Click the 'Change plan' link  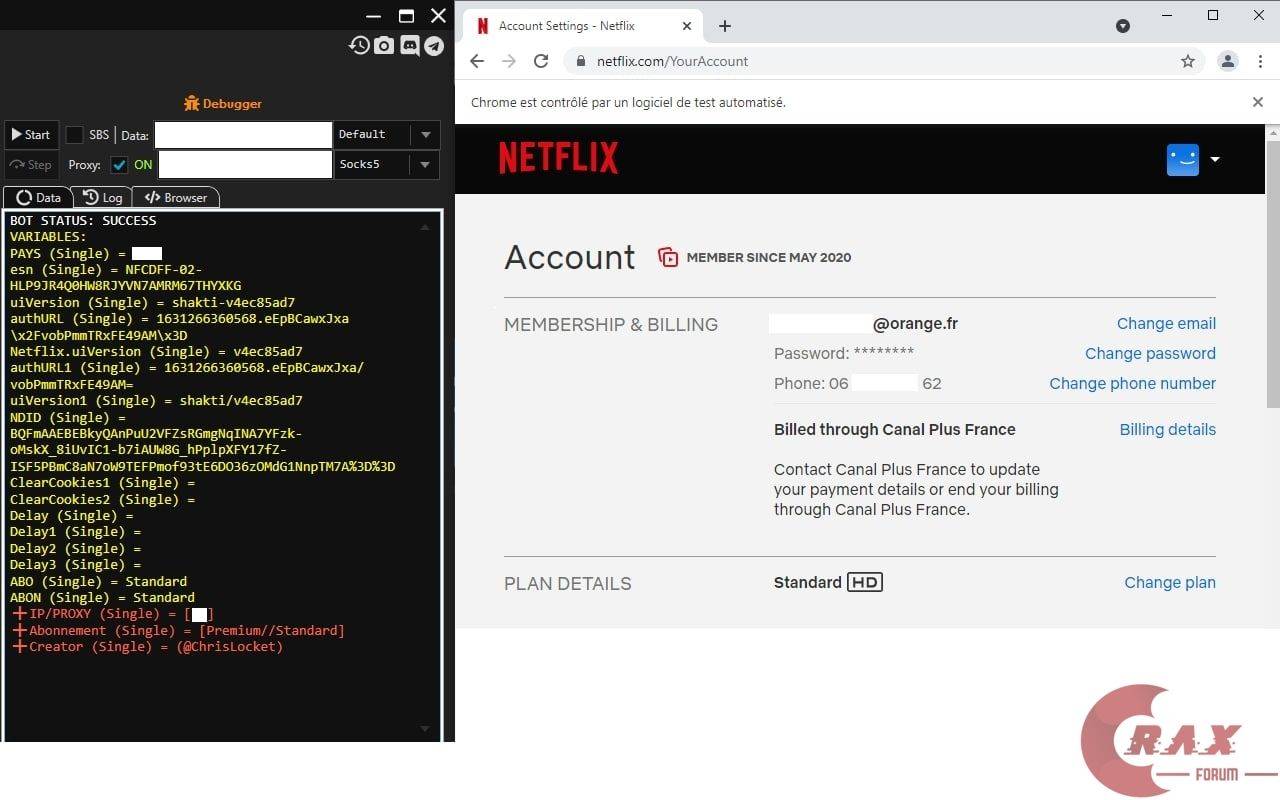pyautogui.click(x=1170, y=582)
